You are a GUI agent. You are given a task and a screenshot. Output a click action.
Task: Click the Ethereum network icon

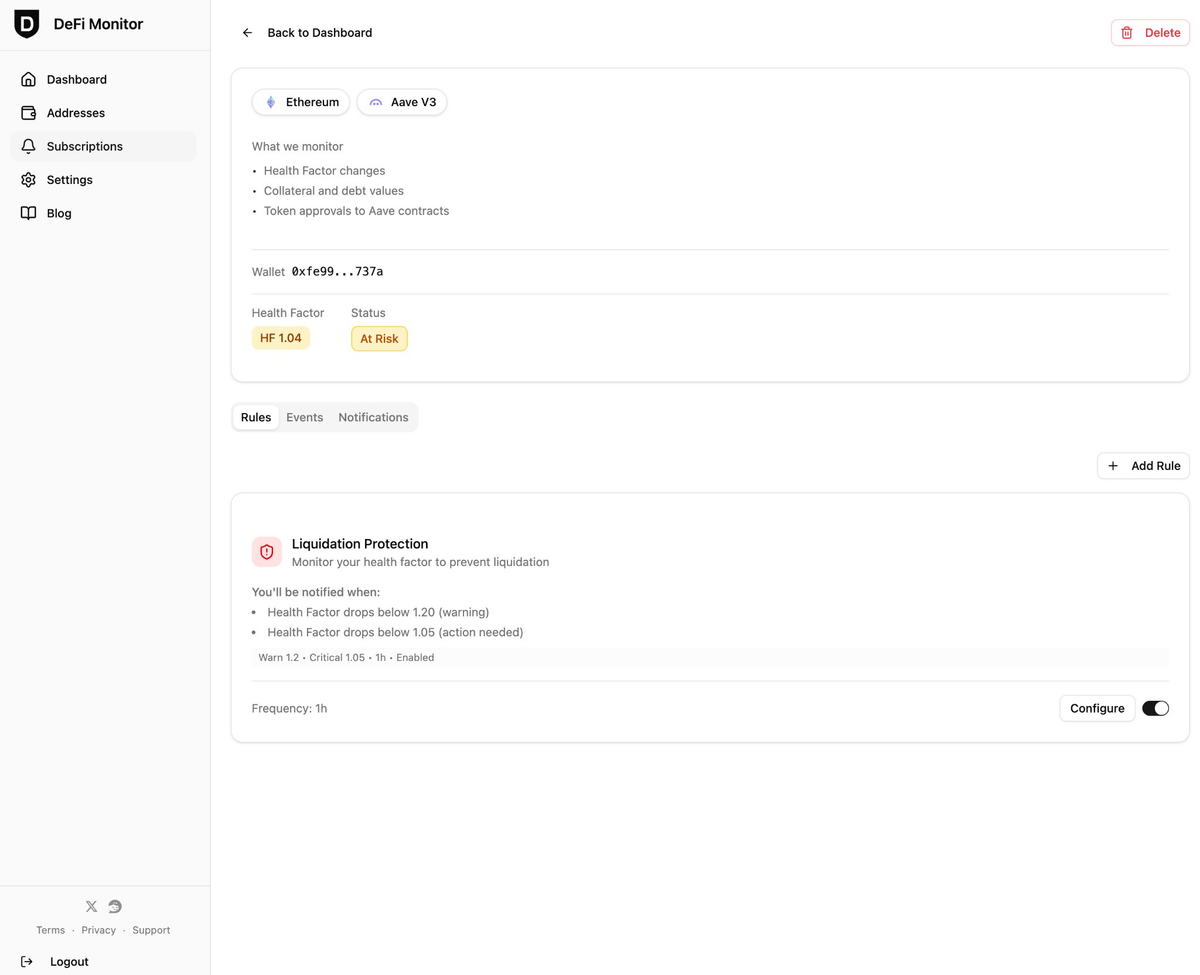tap(270, 102)
